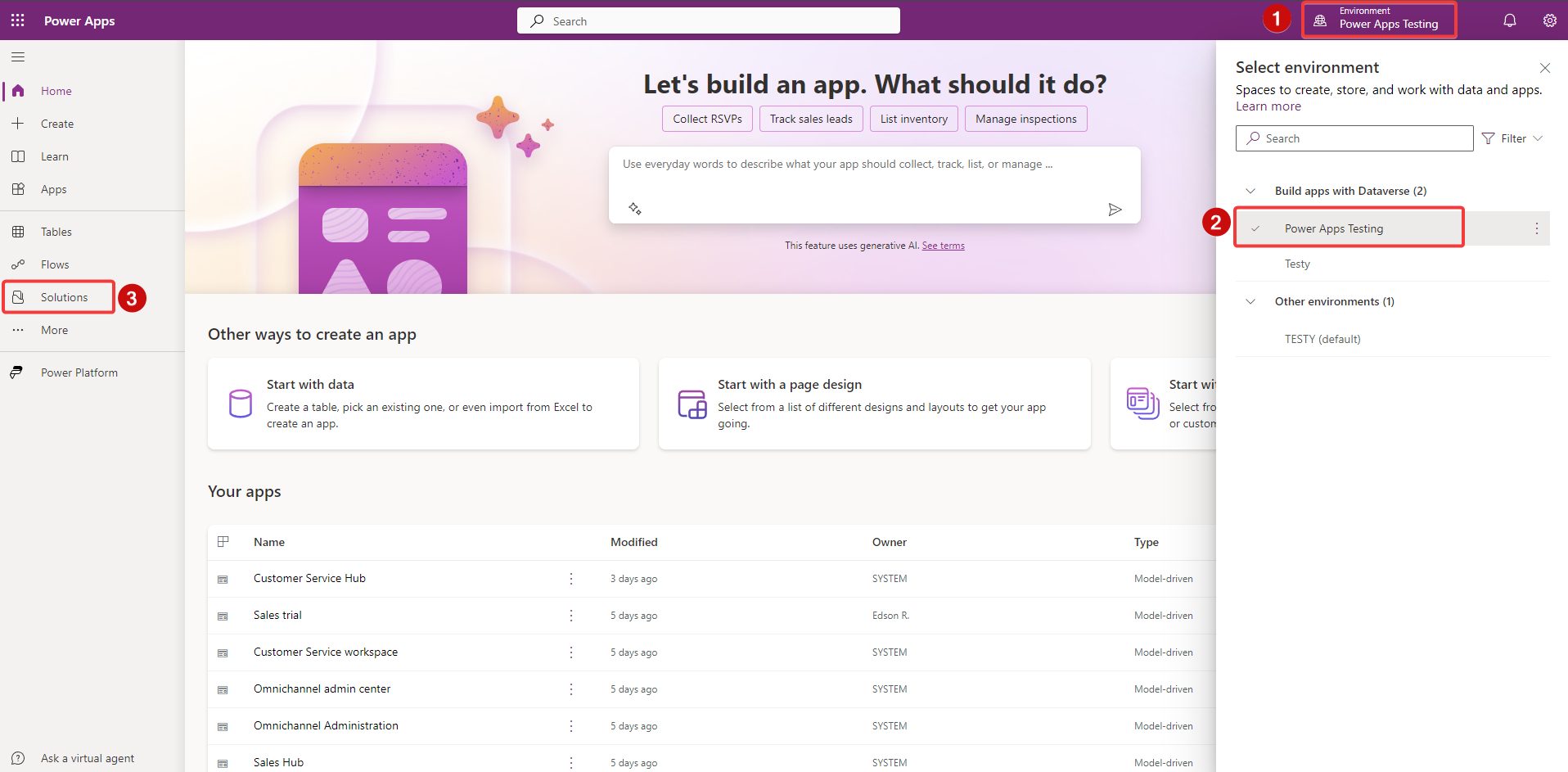Open Sales Hub app
Screen dimensions: 1568x772
click(278, 762)
